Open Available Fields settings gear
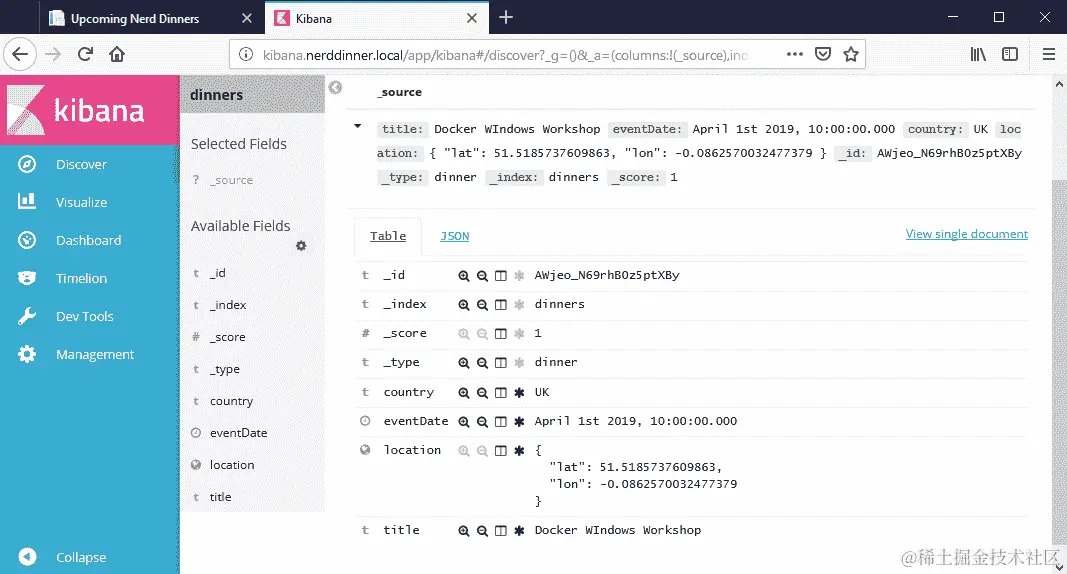The width and height of the screenshot is (1067, 574). click(301, 246)
